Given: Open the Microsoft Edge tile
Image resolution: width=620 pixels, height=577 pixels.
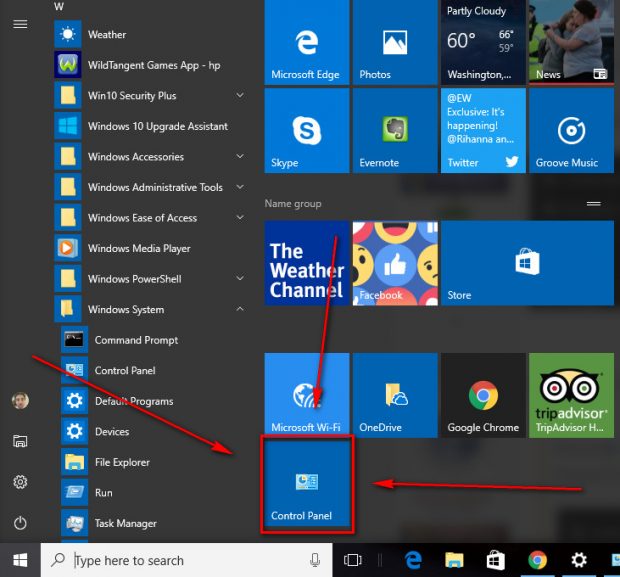Looking at the screenshot, I should tap(307, 42).
